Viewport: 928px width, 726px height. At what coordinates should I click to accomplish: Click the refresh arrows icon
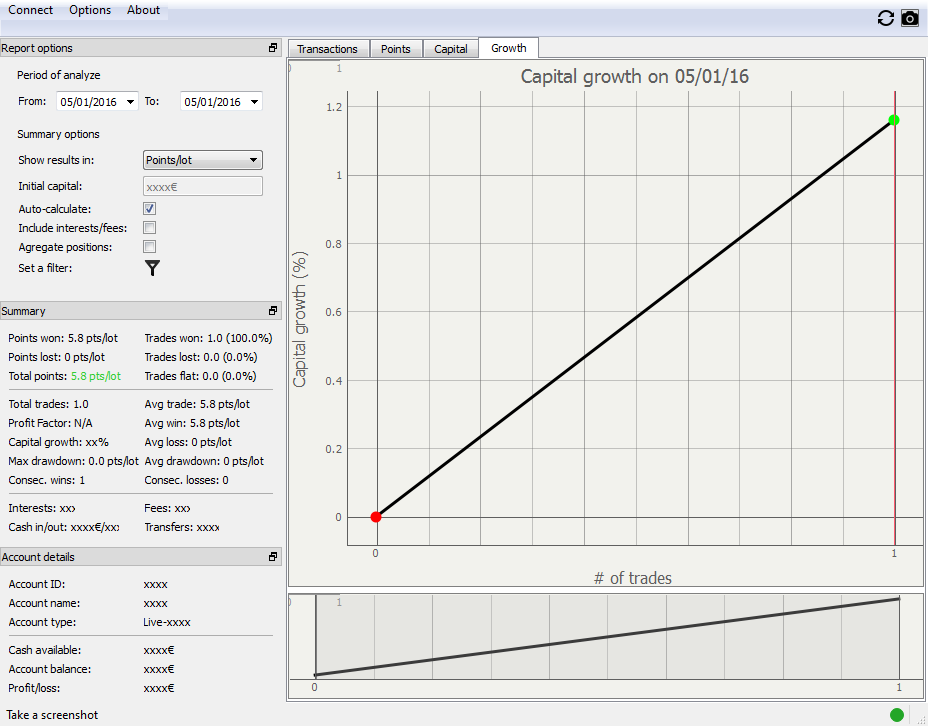(885, 18)
